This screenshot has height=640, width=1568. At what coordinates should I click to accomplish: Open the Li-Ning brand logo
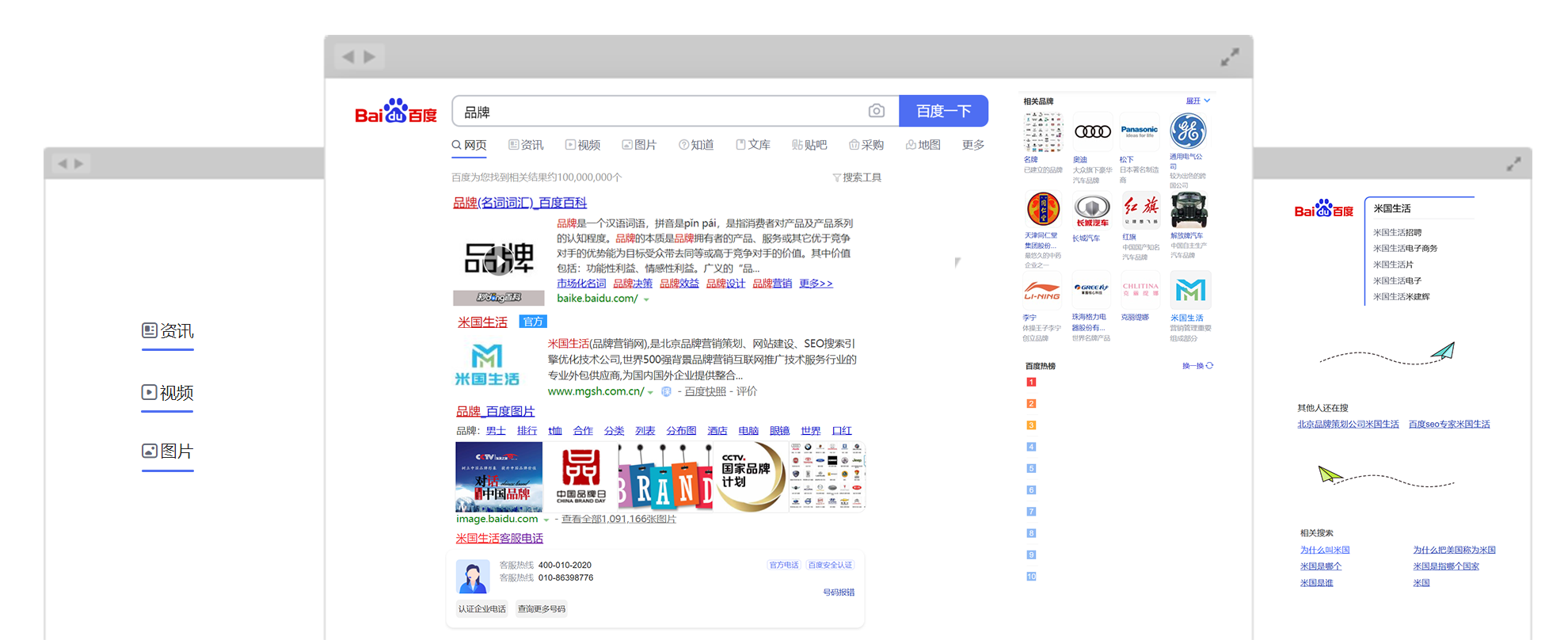tap(1042, 291)
